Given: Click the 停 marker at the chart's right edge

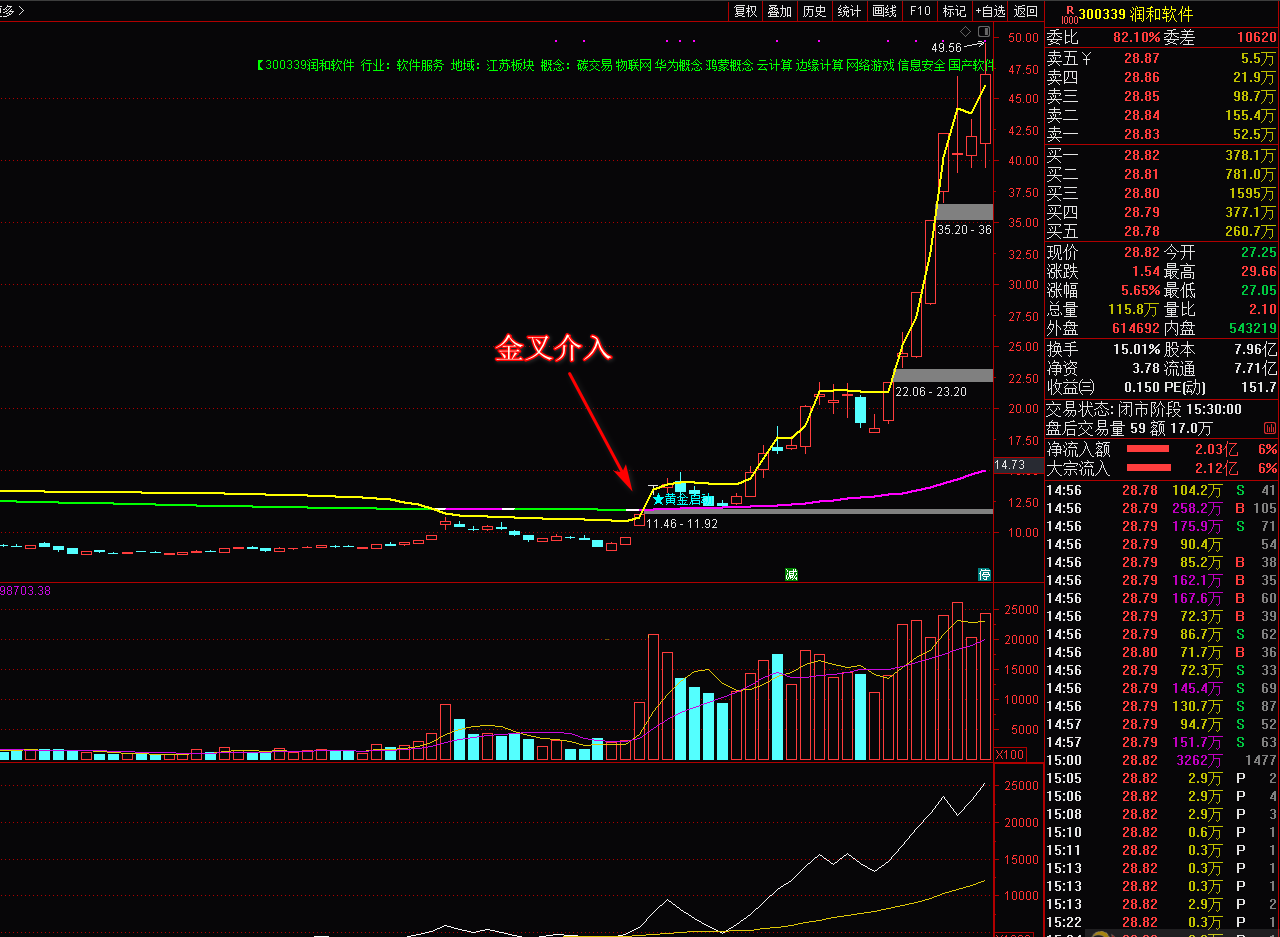Looking at the screenshot, I should click(984, 574).
